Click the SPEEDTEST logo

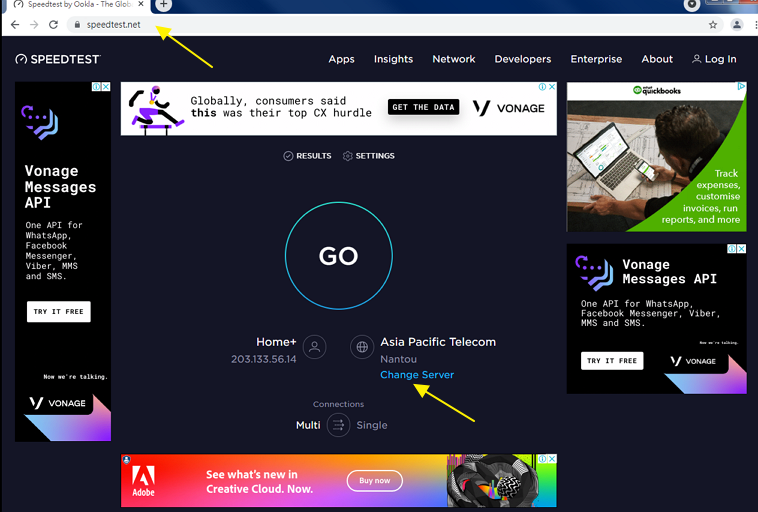[58, 59]
